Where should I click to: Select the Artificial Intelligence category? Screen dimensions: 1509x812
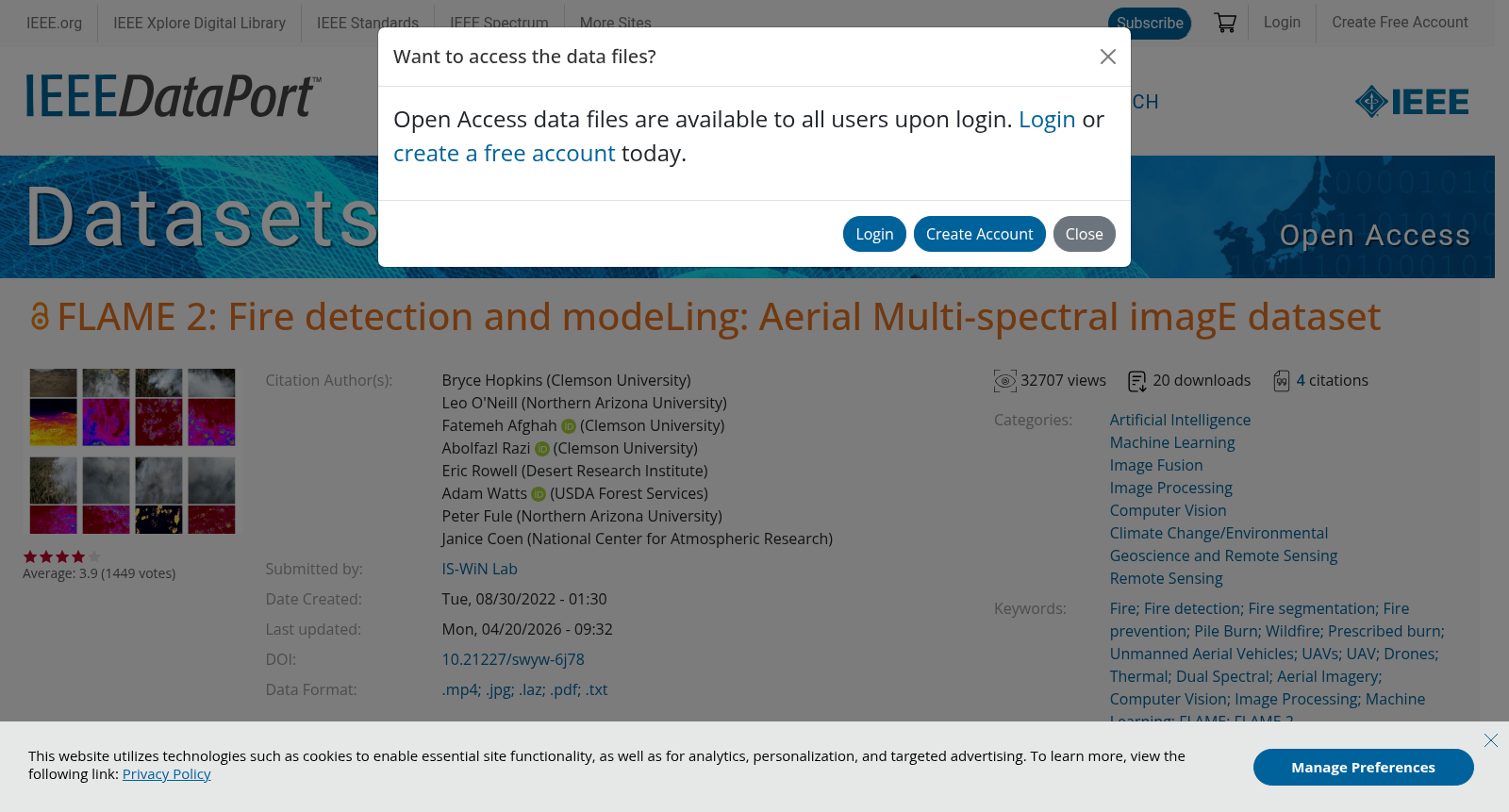[1180, 421]
